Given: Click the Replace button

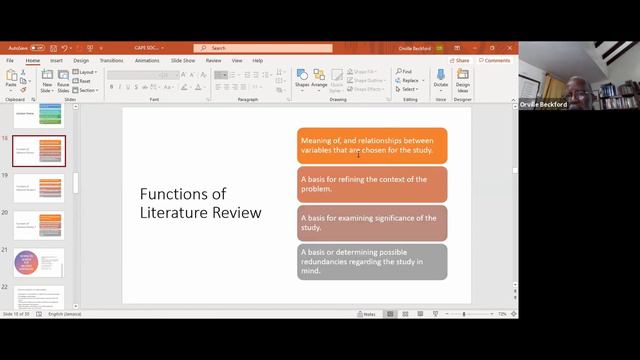Looking at the screenshot, I should pos(409,80).
